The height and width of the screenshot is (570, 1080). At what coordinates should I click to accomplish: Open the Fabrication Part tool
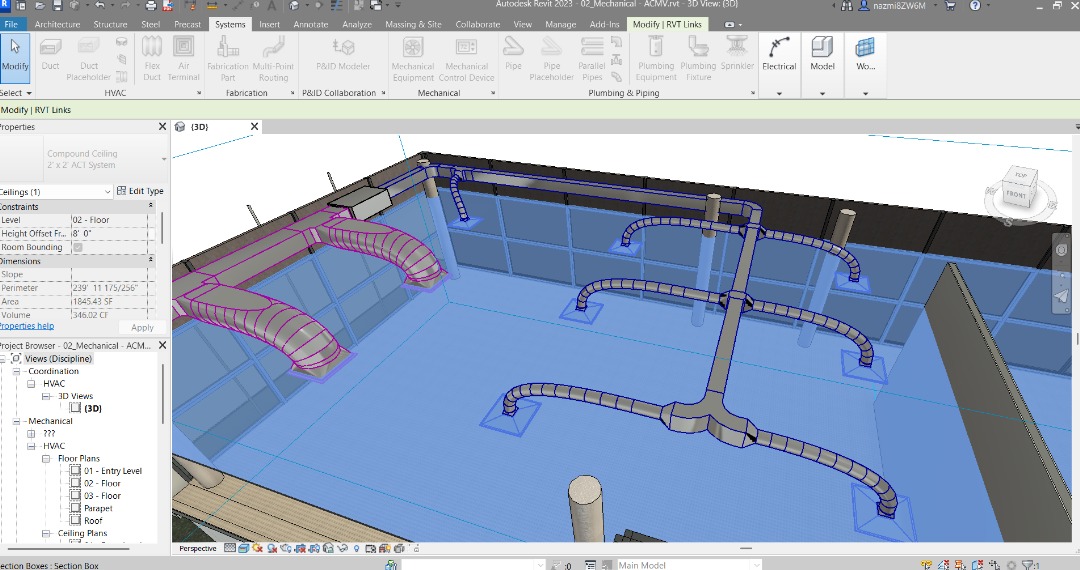click(x=227, y=59)
